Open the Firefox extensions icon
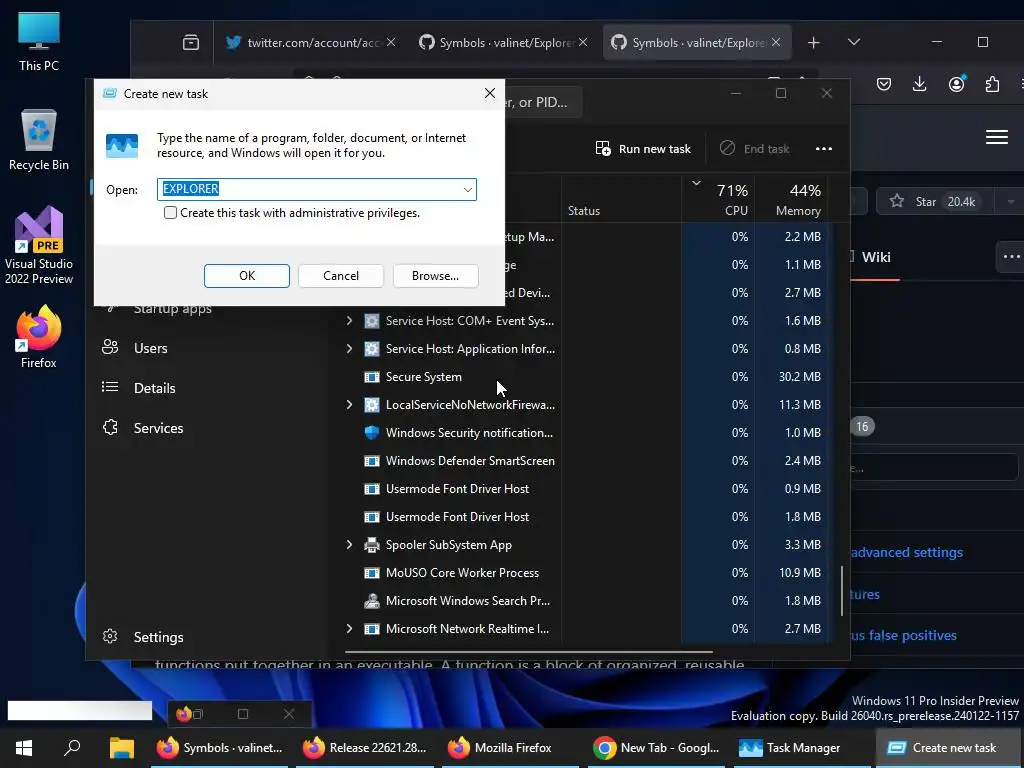This screenshot has height=768, width=1024. (x=993, y=84)
